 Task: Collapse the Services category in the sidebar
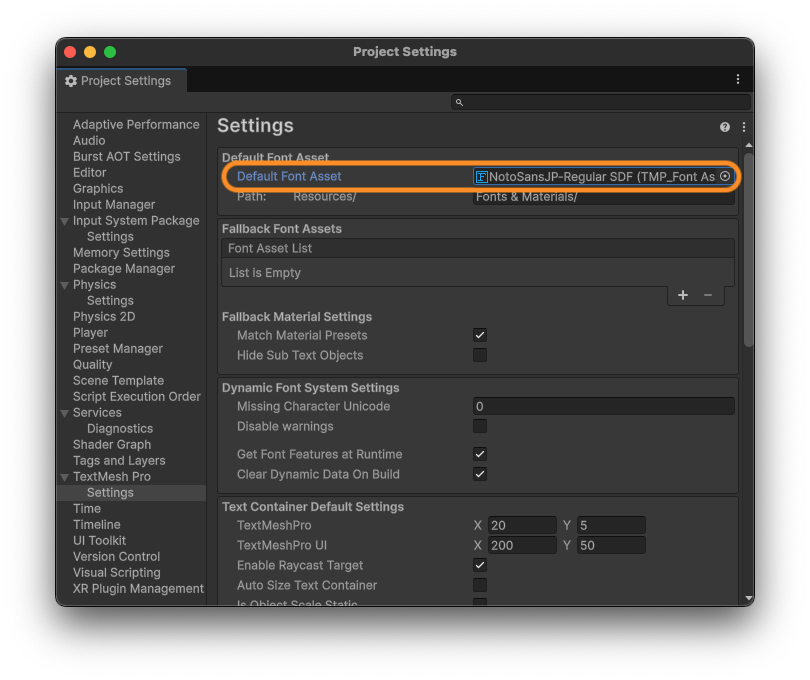[64, 412]
